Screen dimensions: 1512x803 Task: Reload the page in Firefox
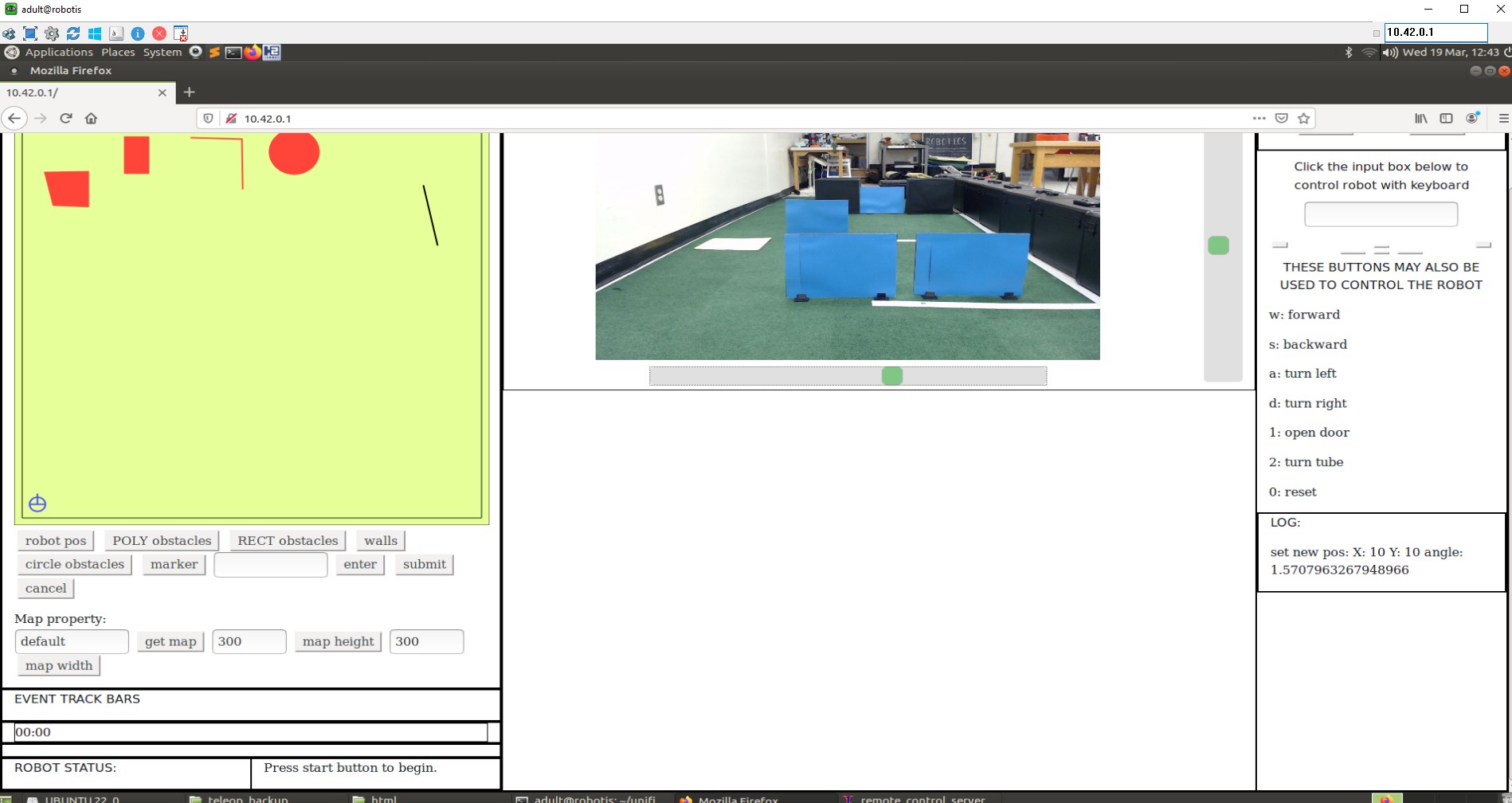click(66, 119)
